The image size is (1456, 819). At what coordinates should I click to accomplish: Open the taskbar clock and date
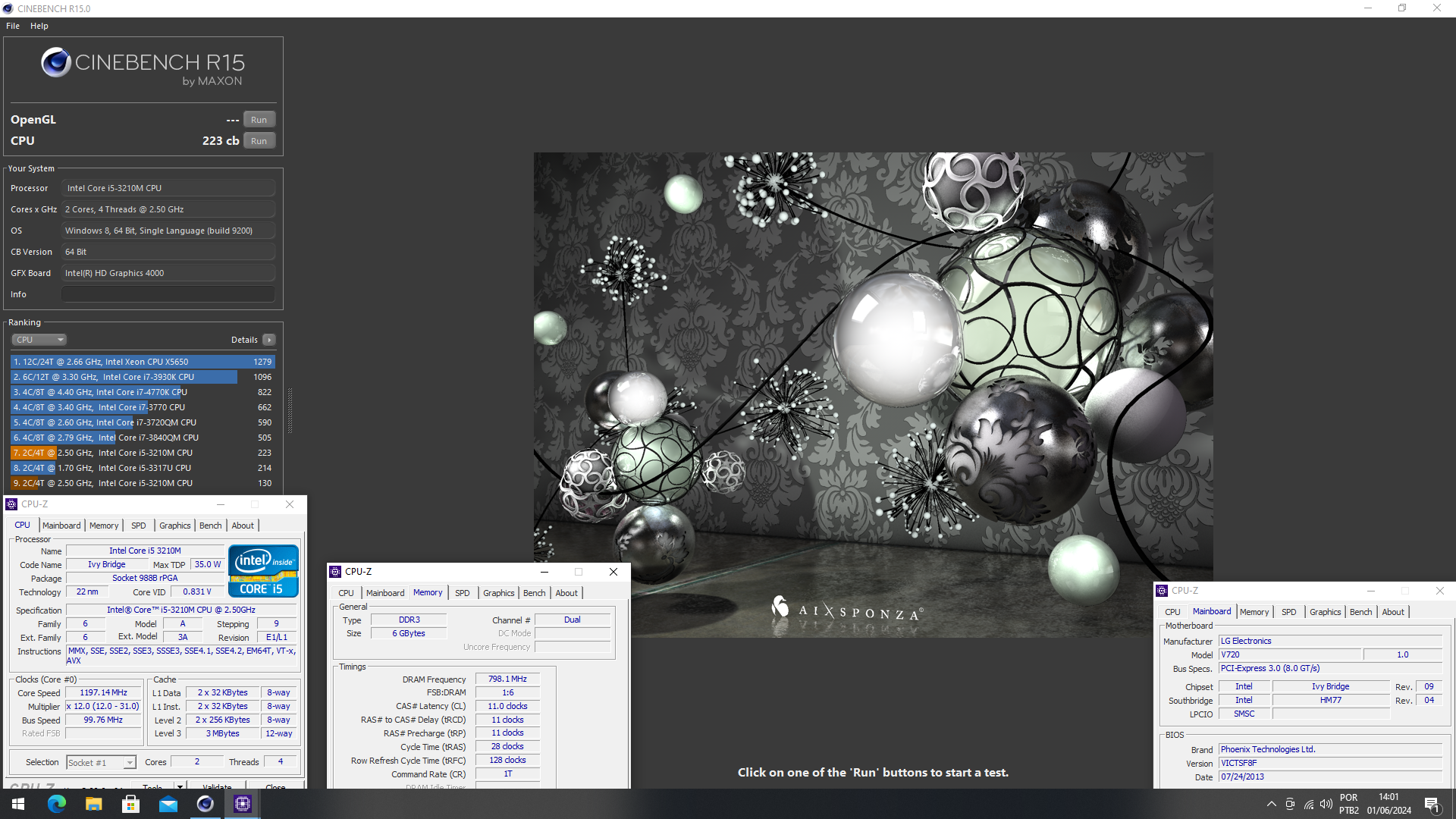coord(1389,804)
